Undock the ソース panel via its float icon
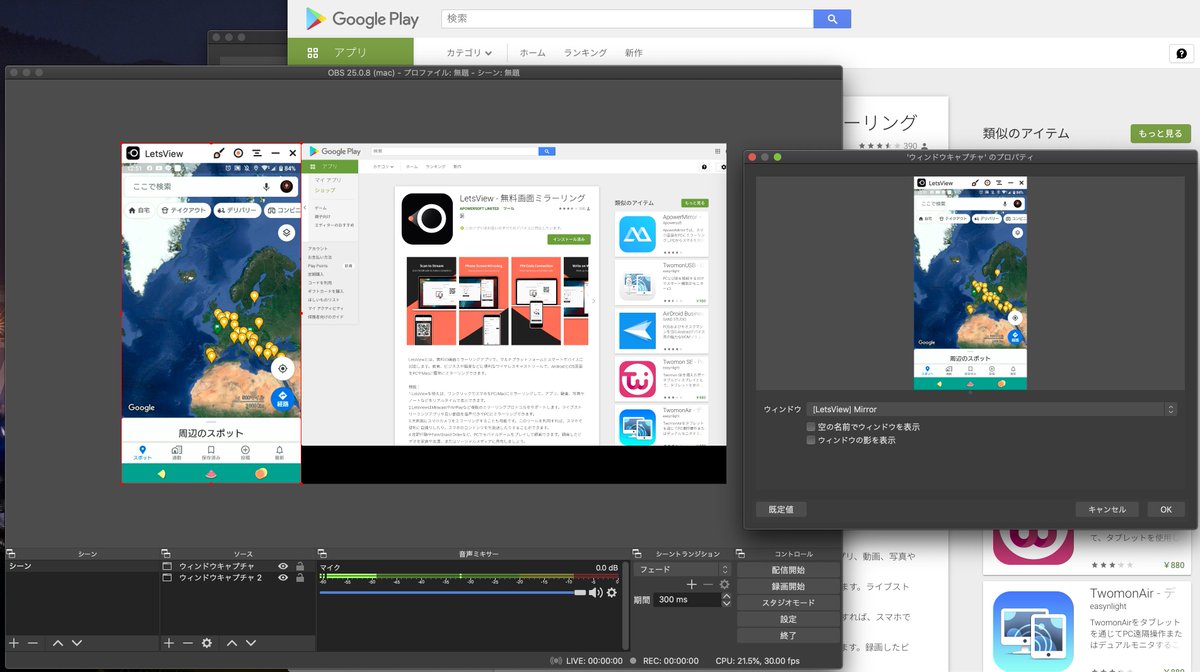 click(166, 553)
